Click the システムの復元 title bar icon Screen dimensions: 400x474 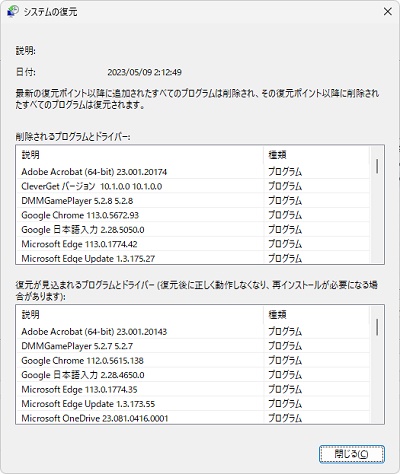click(13, 11)
